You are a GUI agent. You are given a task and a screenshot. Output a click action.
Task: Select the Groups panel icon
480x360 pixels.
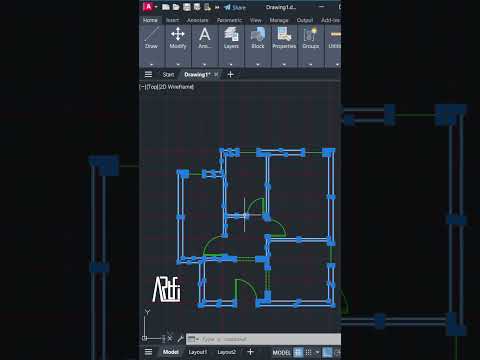pyautogui.click(x=311, y=34)
